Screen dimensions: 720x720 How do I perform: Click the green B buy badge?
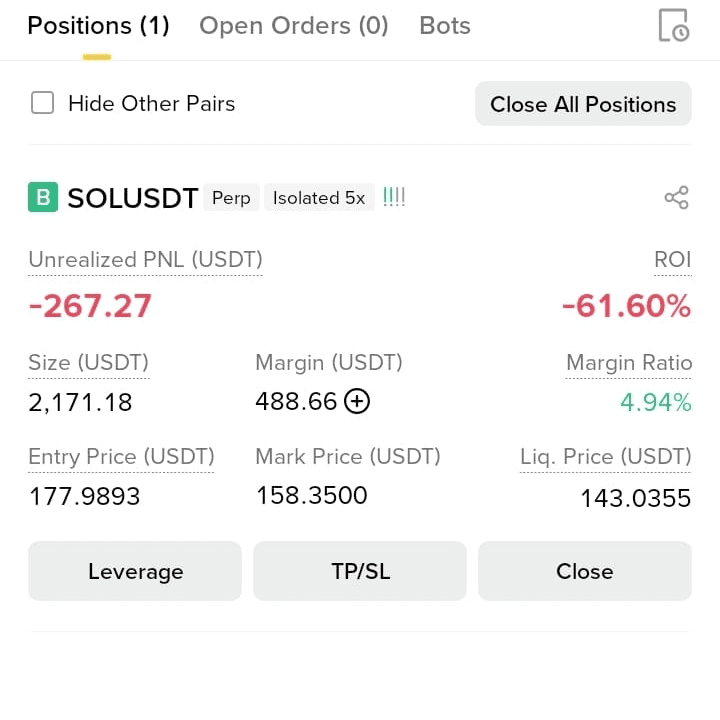pos(43,197)
